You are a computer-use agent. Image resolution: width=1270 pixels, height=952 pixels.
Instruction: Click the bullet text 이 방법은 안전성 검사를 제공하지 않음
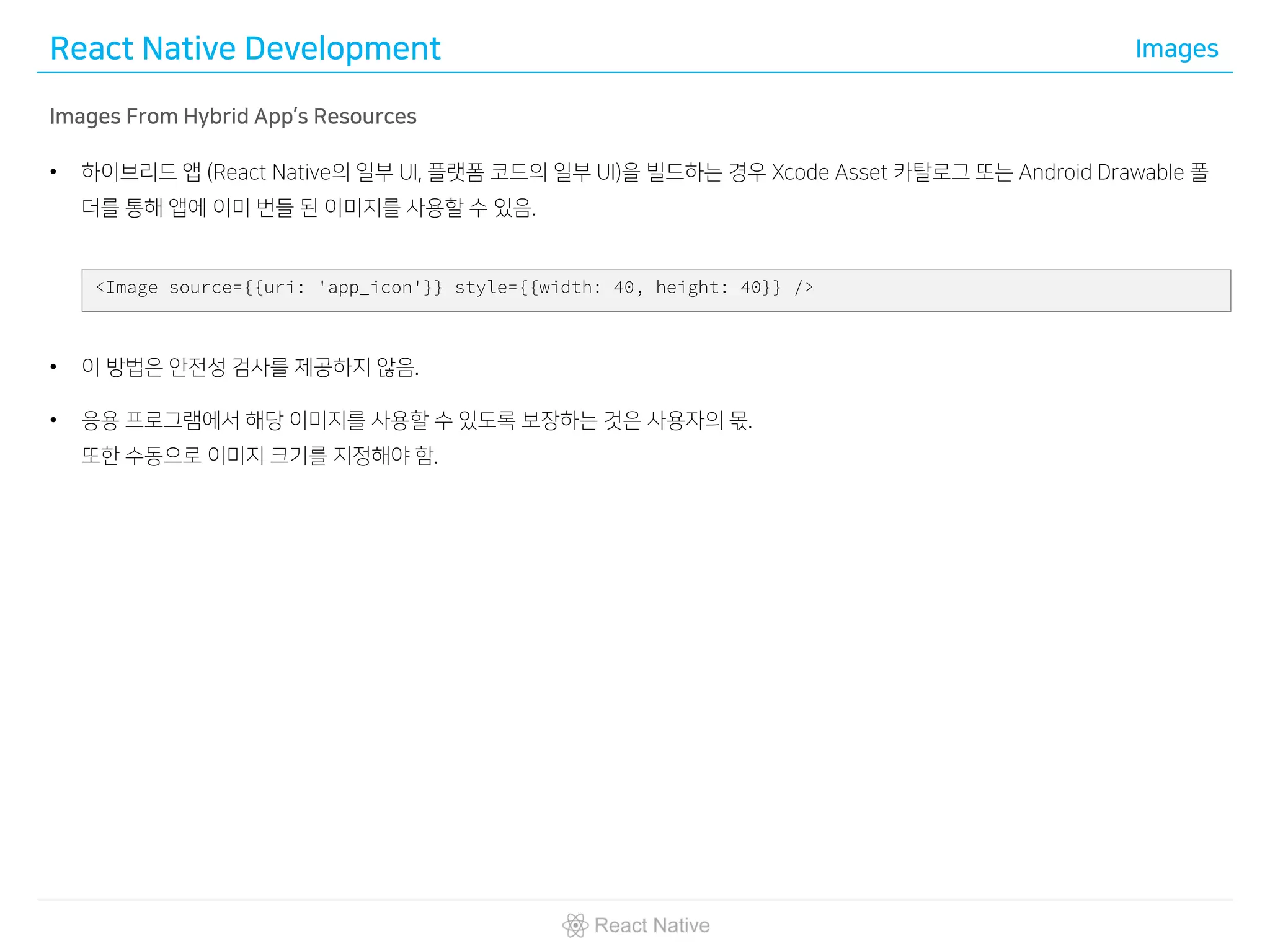(x=251, y=367)
